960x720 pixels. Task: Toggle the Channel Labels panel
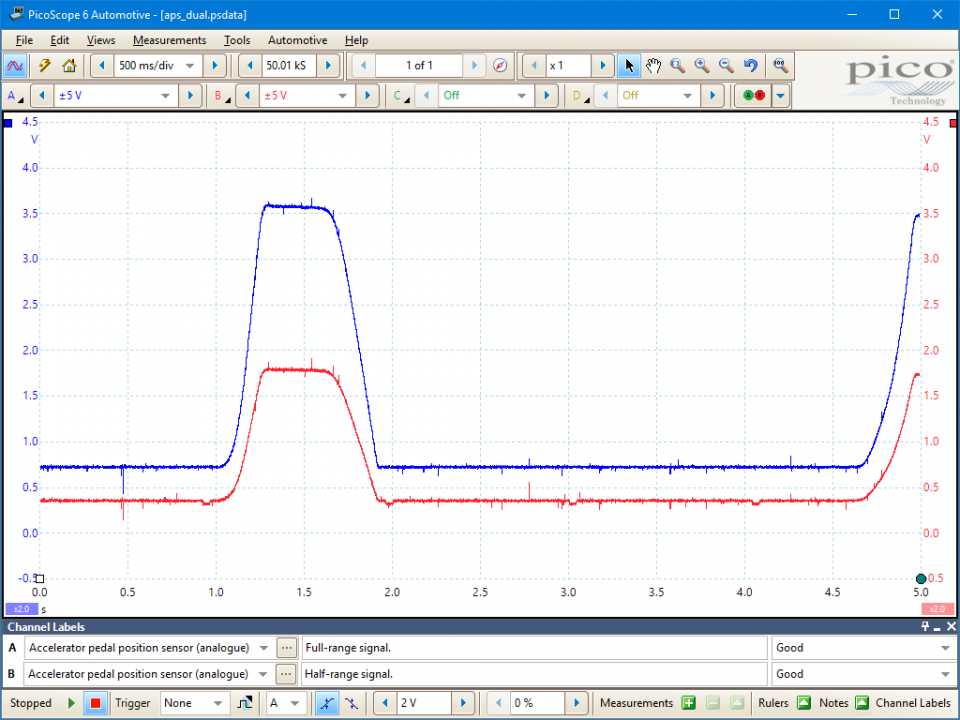click(912, 703)
